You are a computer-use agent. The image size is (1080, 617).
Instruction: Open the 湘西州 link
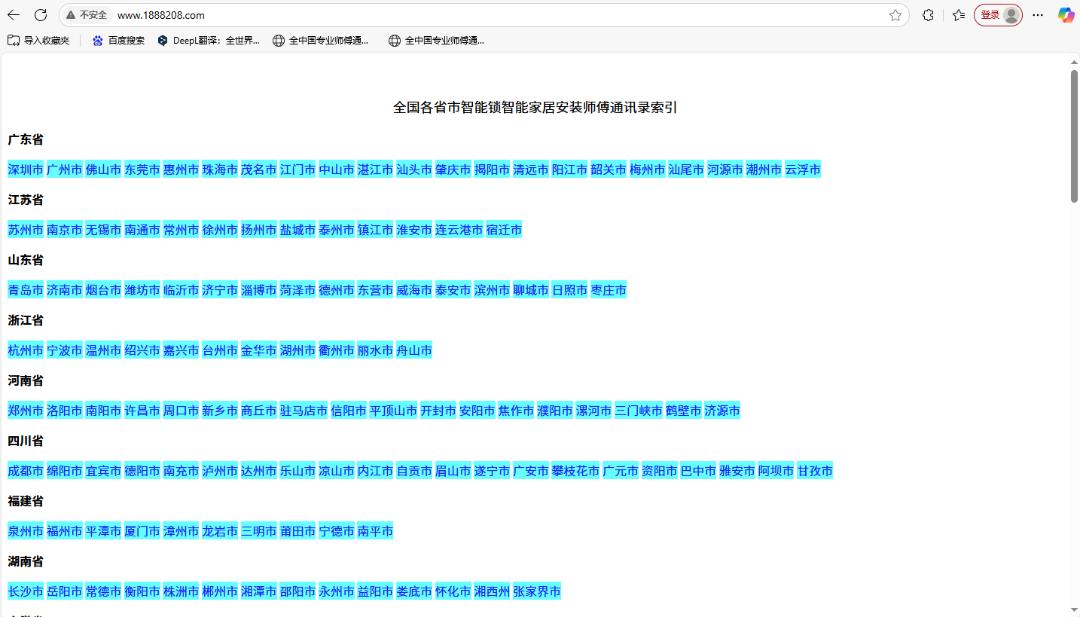pos(492,592)
